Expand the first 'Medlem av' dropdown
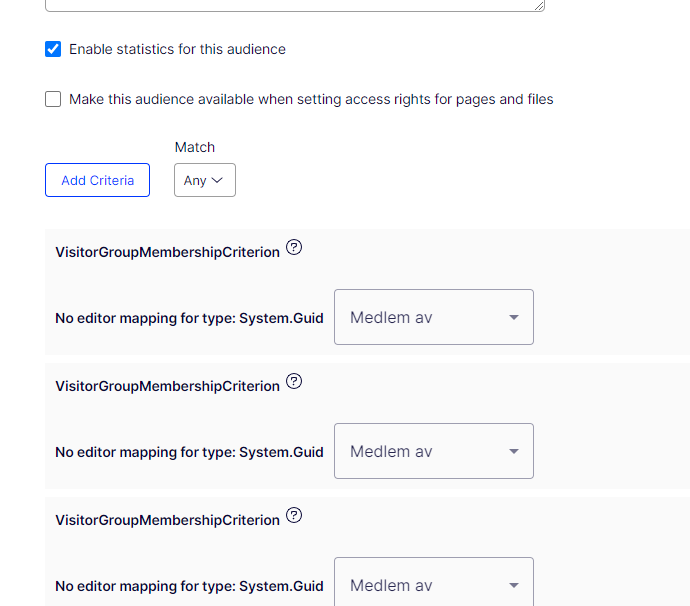This screenshot has height=606, width=690. (433, 317)
